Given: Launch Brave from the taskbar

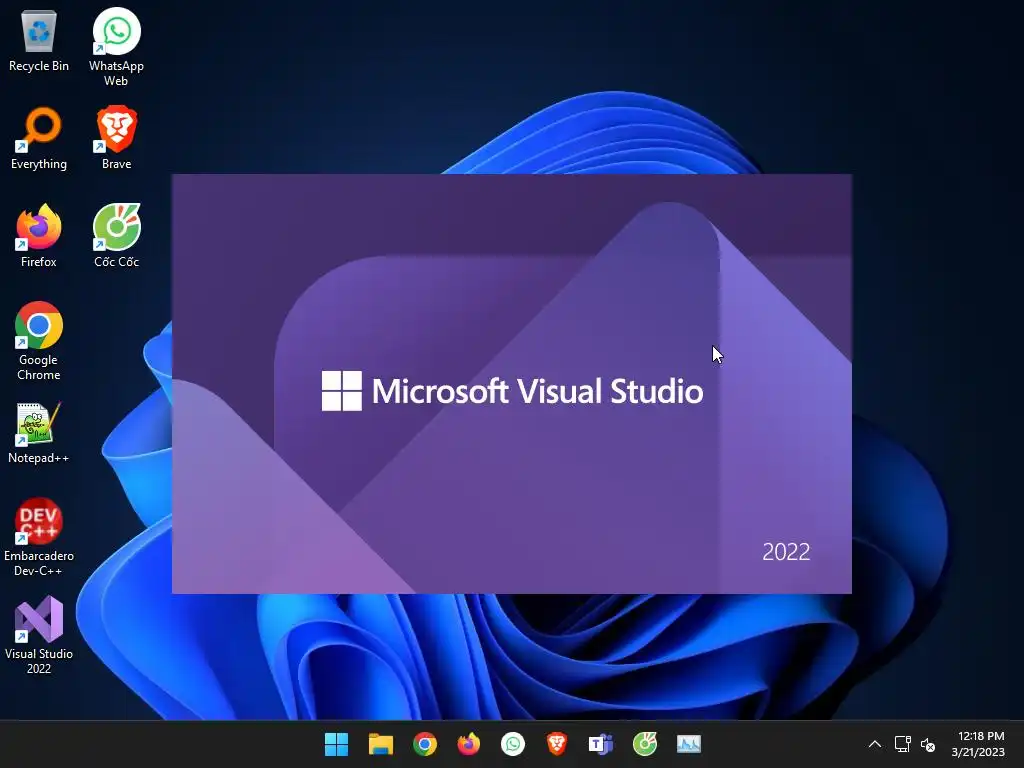Looking at the screenshot, I should 556,744.
